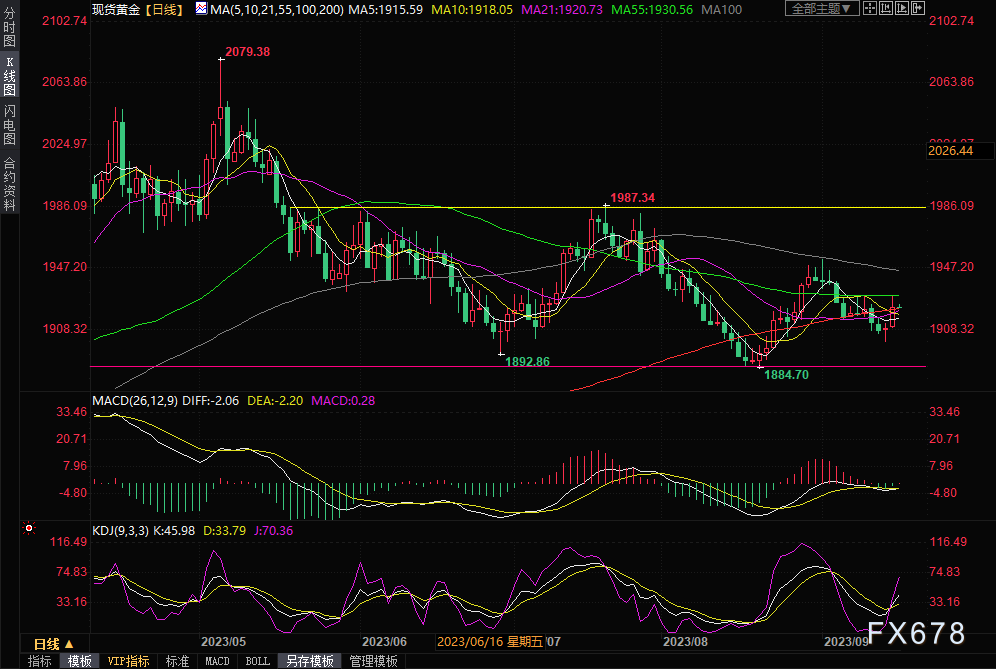Choose the BOLL template tab

coord(257,661)
